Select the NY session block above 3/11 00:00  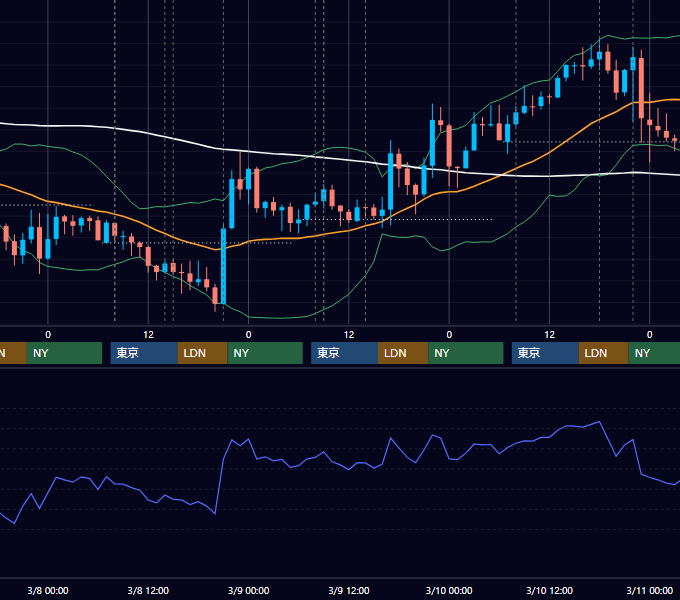tap(654, 353)
